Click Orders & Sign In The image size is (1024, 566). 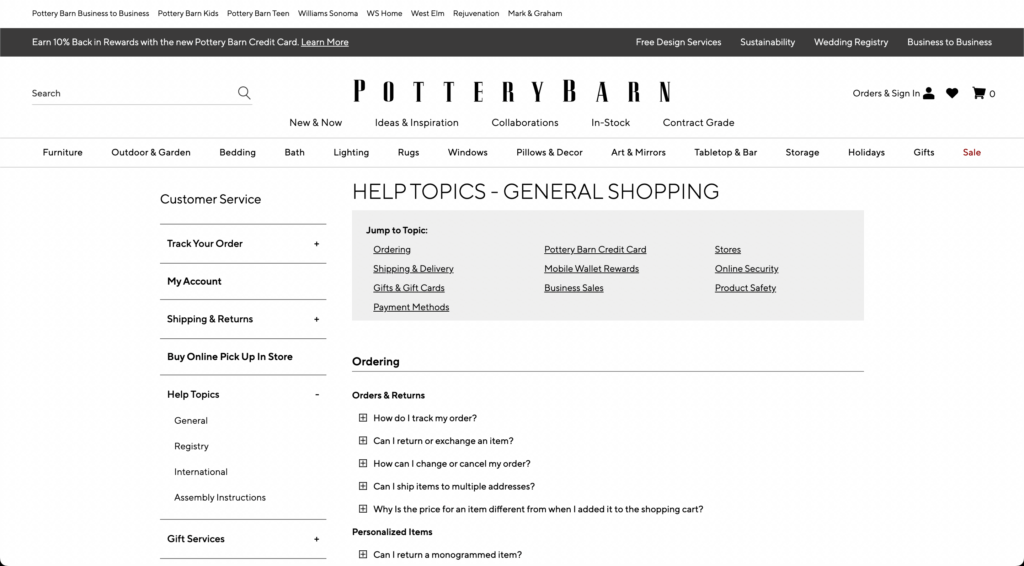(x=886, y=93)
